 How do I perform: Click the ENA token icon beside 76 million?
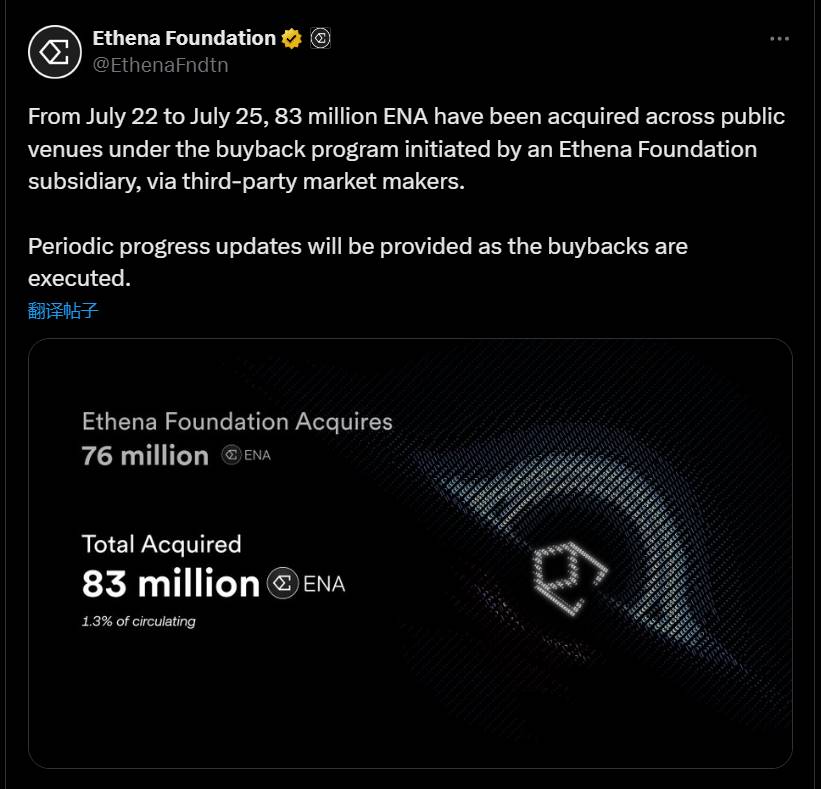click(231, 456)
